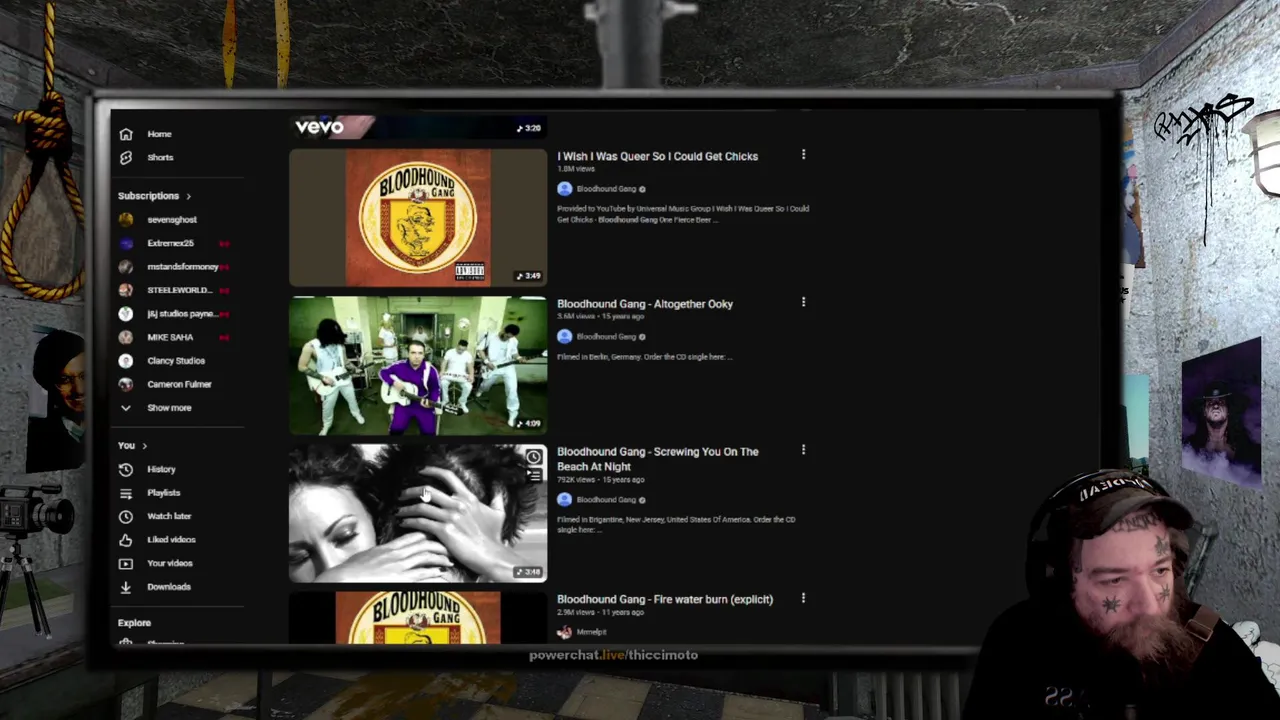Open the Home icon in sidebar
Screen dimensions: 1280x720
point(125,134)
